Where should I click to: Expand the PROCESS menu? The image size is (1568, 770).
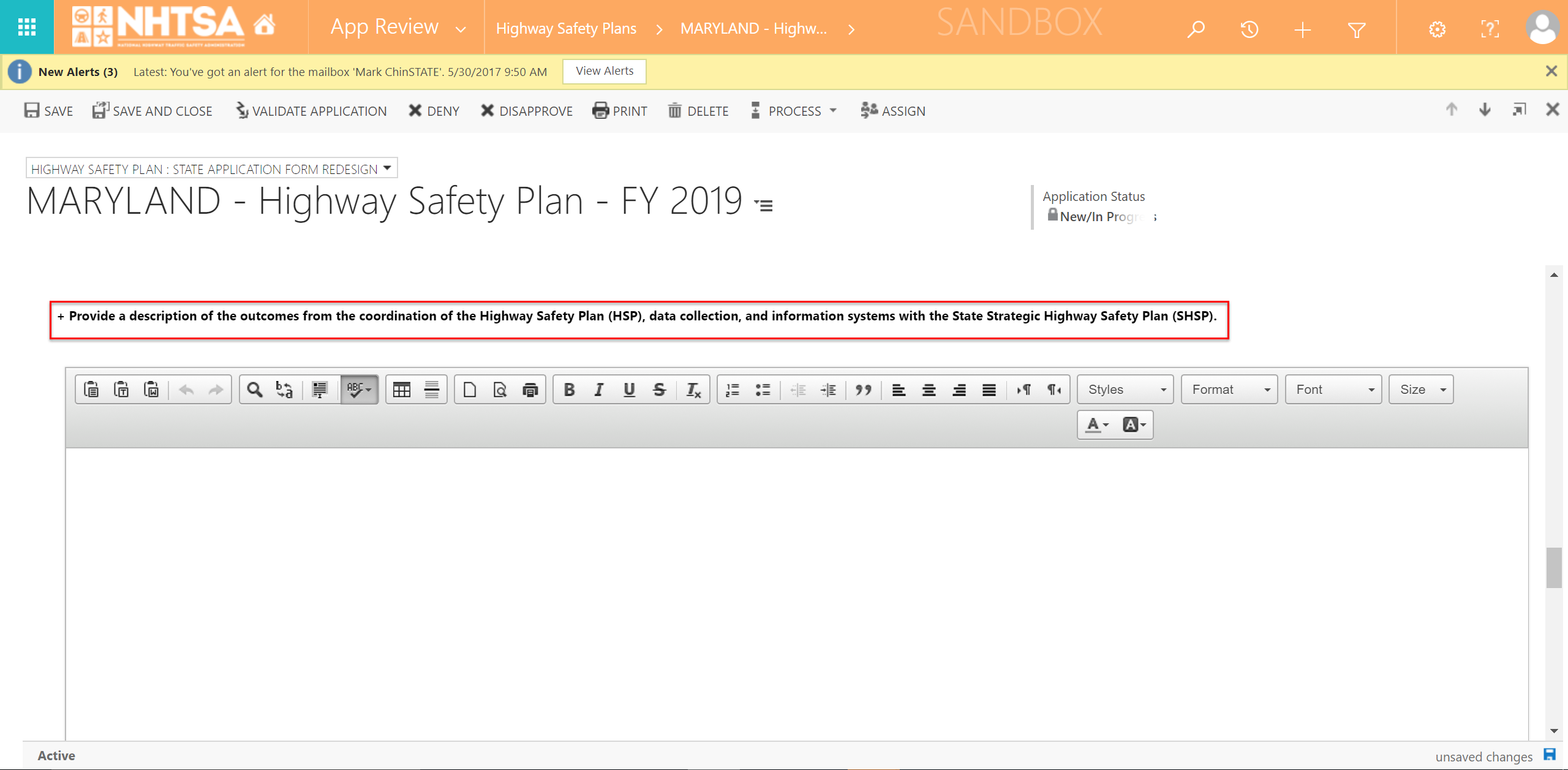pos(794,111)
